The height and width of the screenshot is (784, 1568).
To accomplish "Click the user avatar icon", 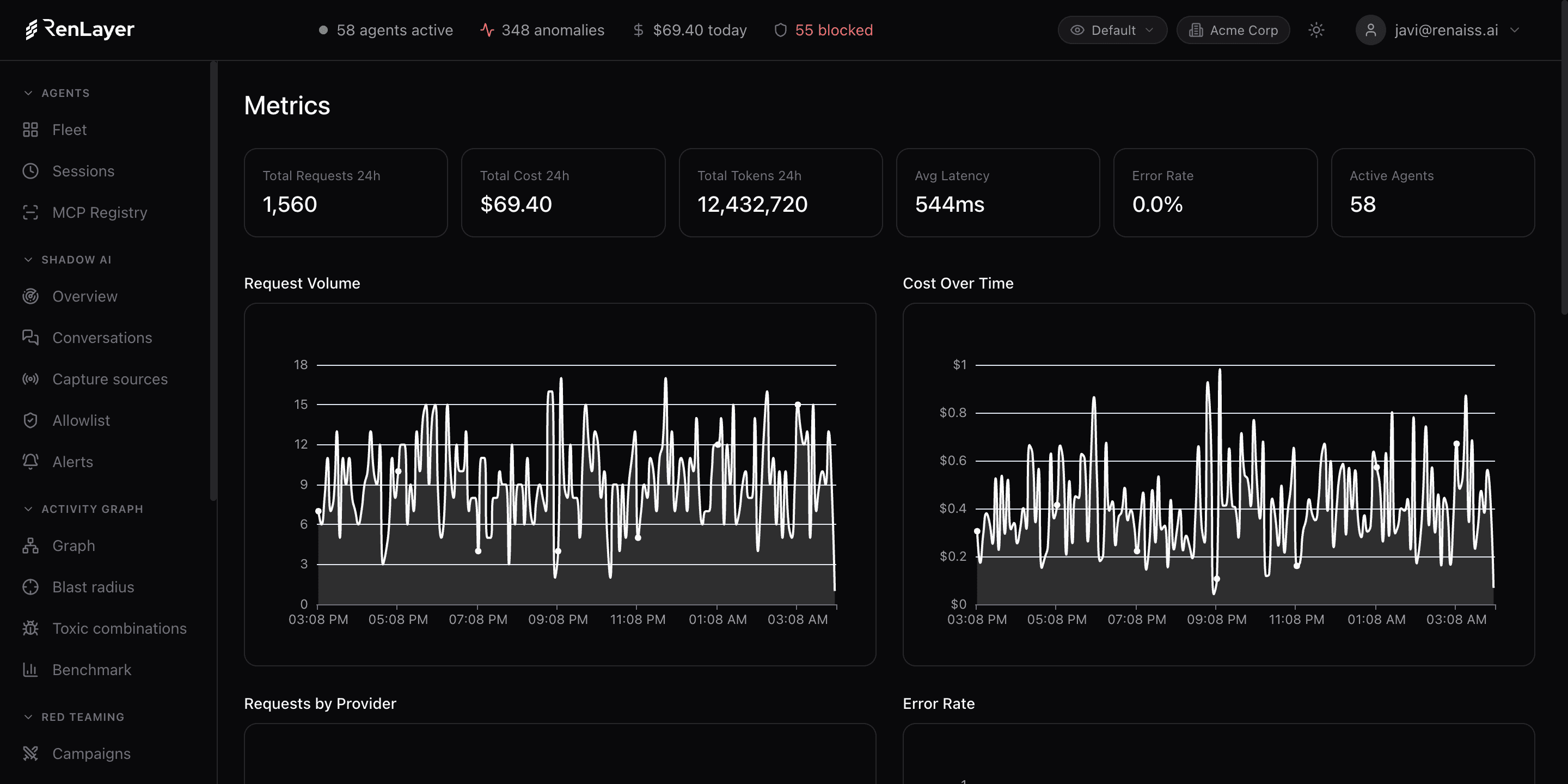I will (1370, 30).
